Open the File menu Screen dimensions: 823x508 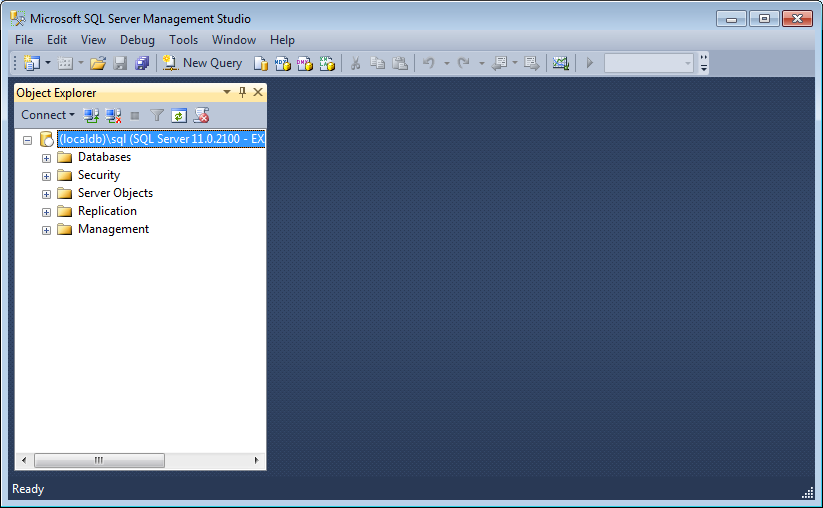point(24,40)
